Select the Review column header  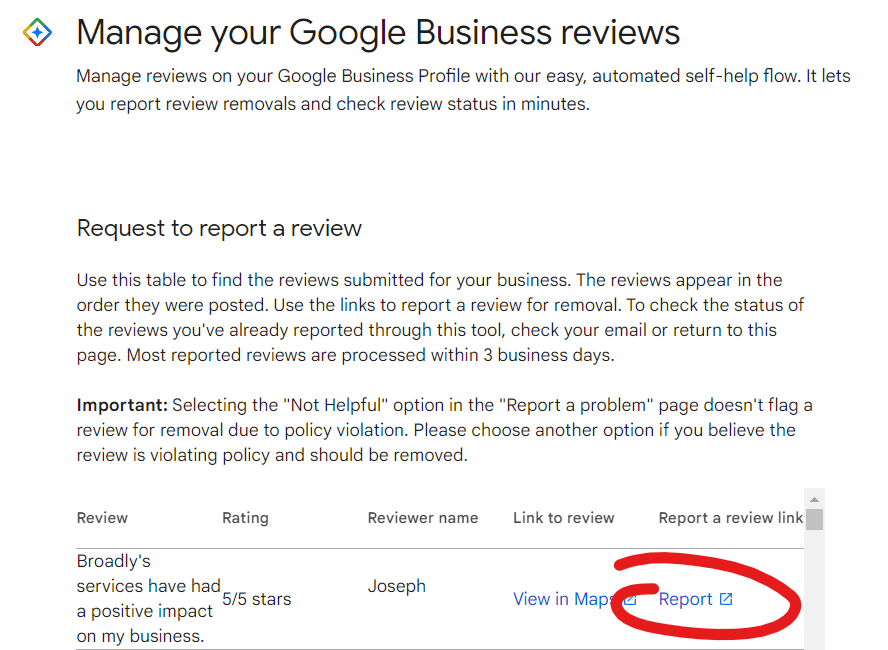[102, 517]
